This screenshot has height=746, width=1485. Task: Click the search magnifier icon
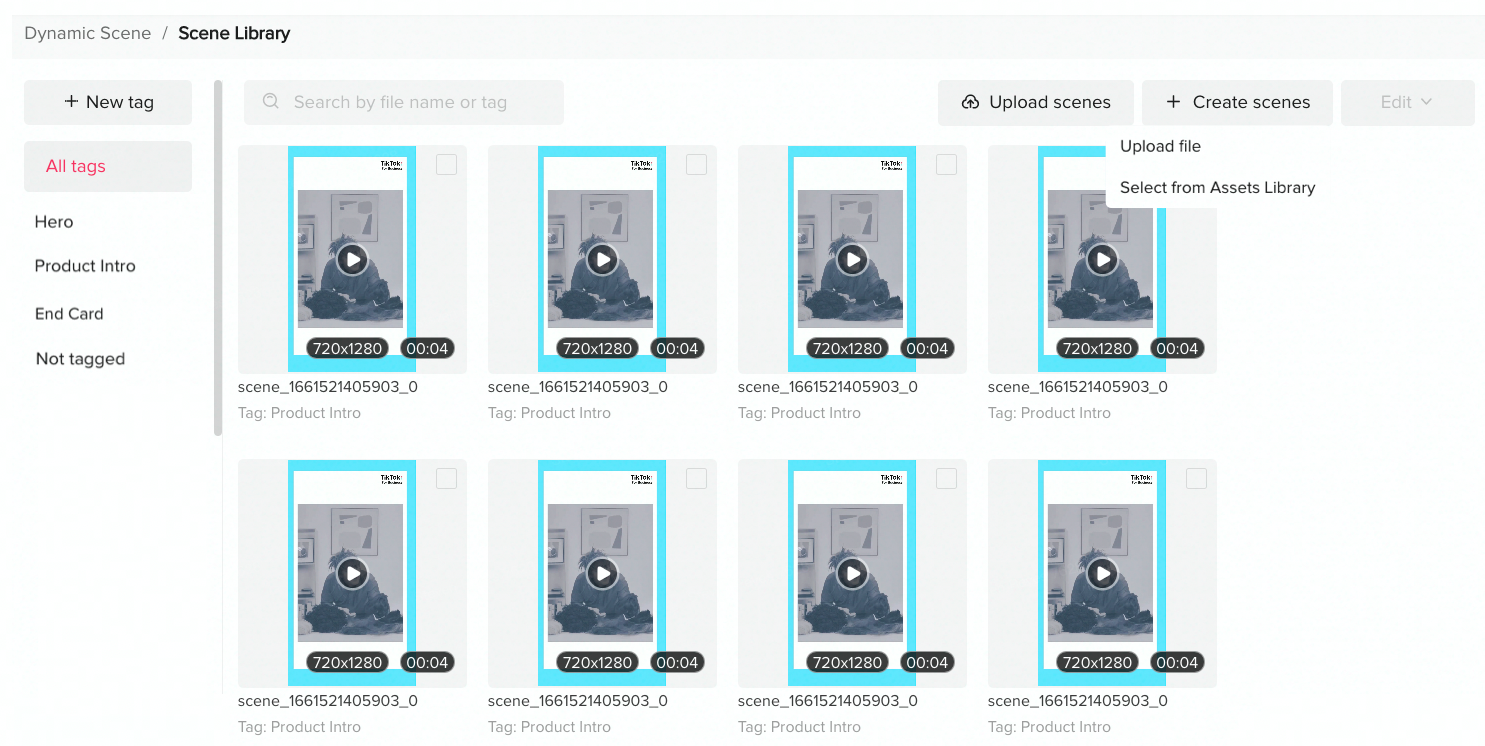click(x=268, y=102)
